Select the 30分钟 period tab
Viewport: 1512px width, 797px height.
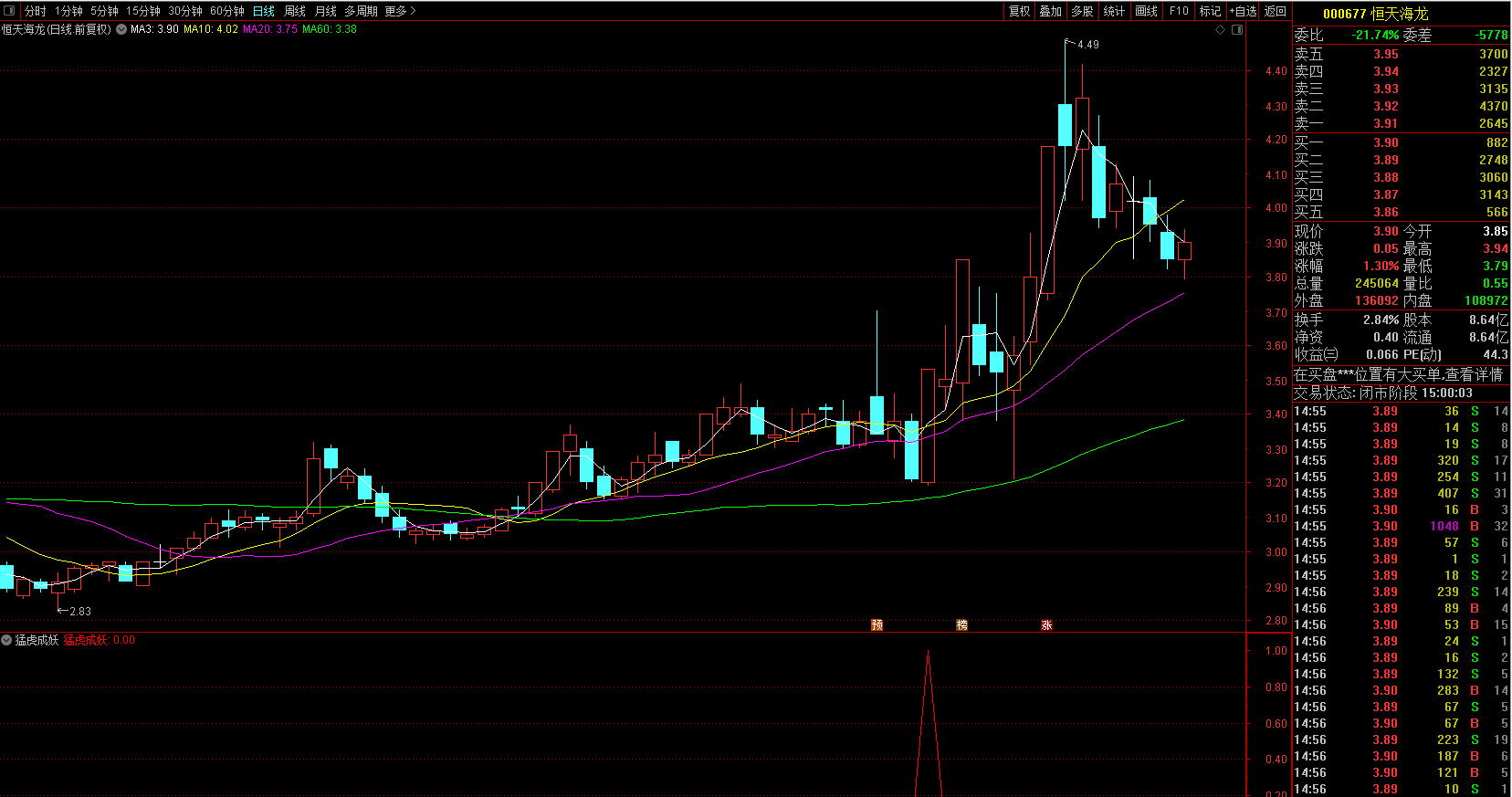pos(185,11)
